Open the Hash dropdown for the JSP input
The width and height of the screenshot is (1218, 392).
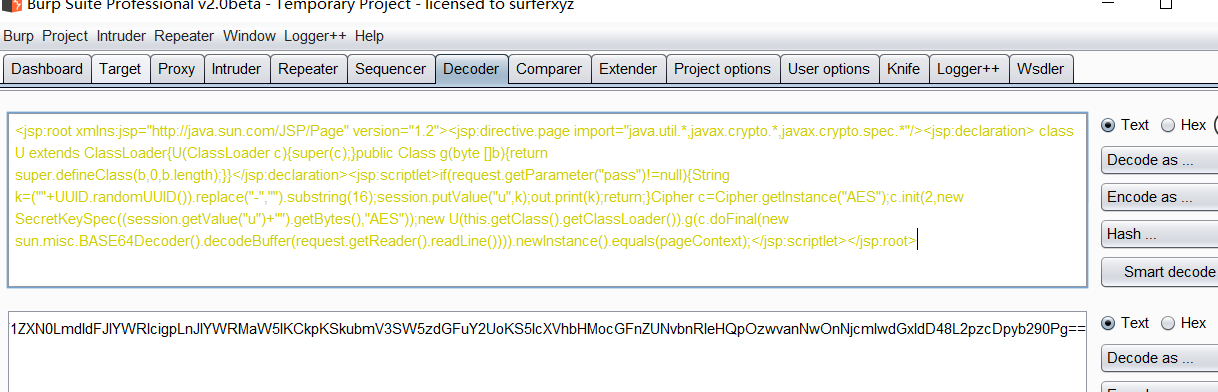tap(1159, 234)
